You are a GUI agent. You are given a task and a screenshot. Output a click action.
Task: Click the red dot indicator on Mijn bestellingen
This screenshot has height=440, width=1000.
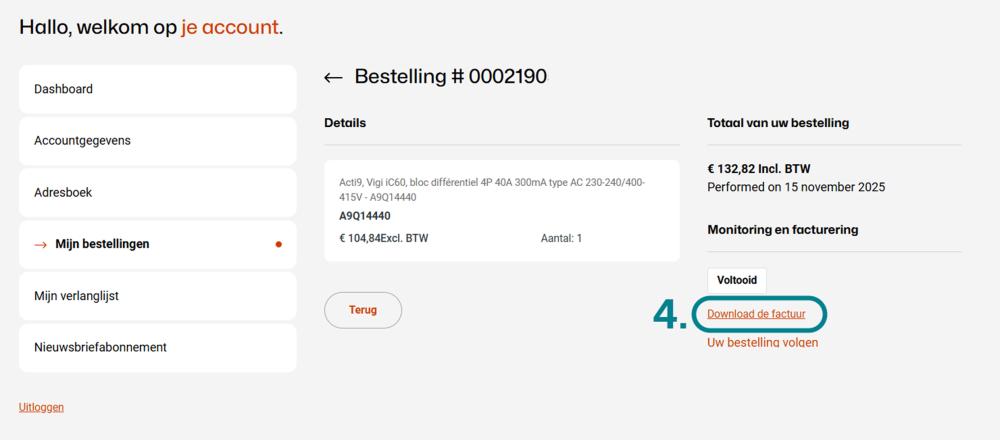coord(278,244)
